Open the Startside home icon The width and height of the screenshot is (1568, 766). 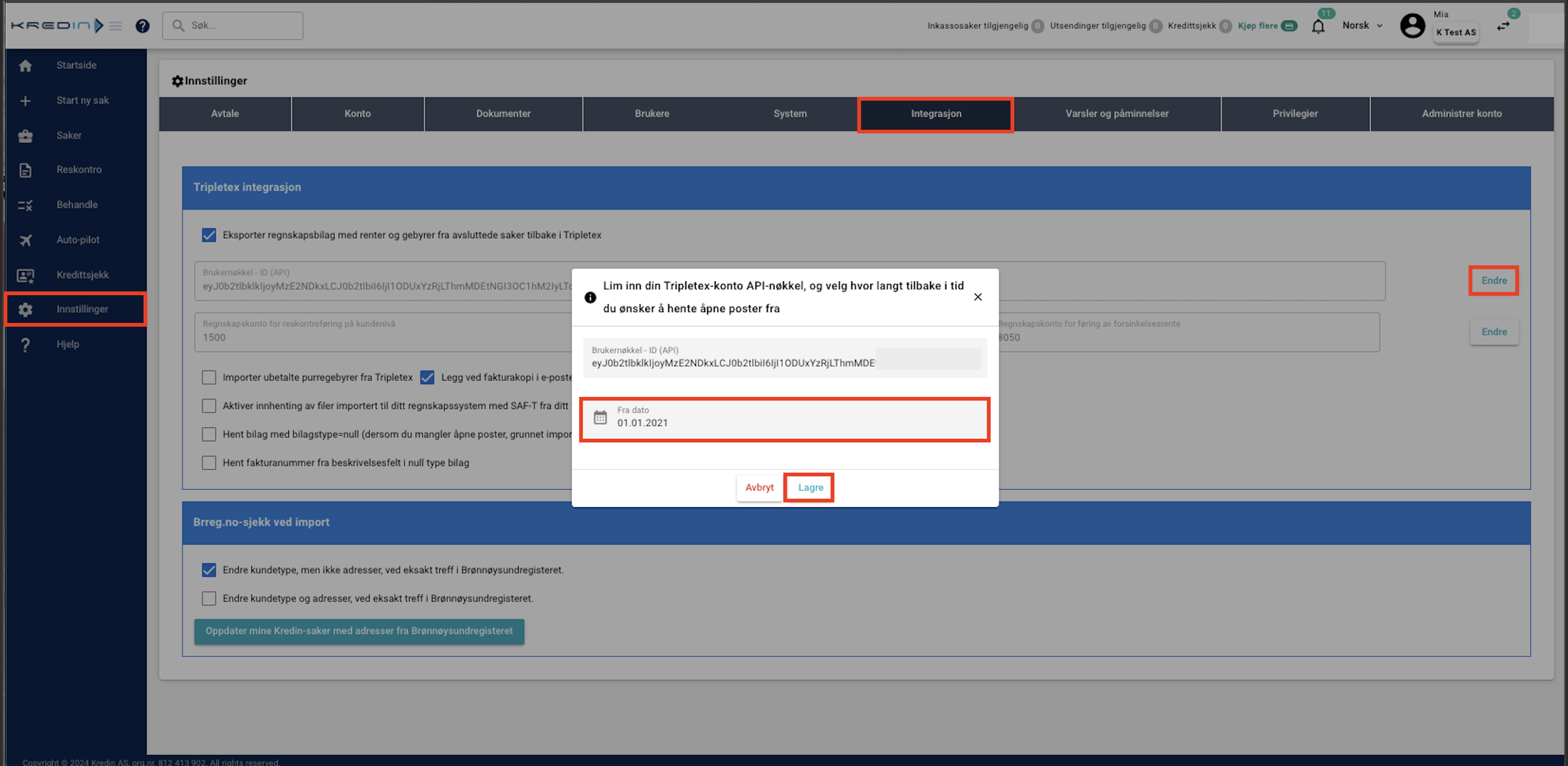[25, 66]
